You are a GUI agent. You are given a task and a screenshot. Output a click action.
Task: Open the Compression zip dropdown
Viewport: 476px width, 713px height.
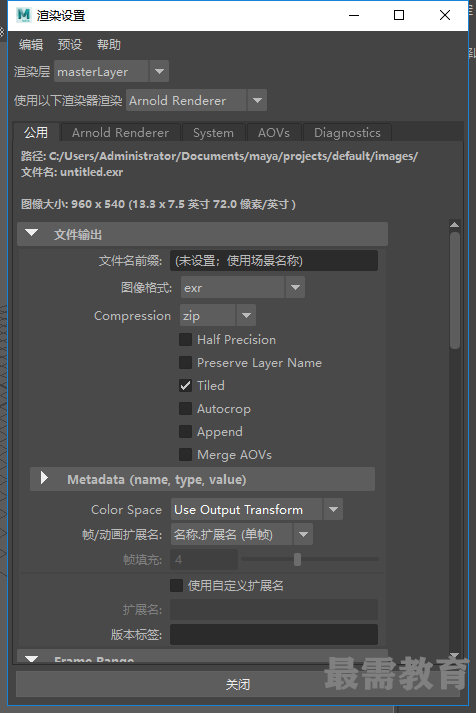(218, 316)
